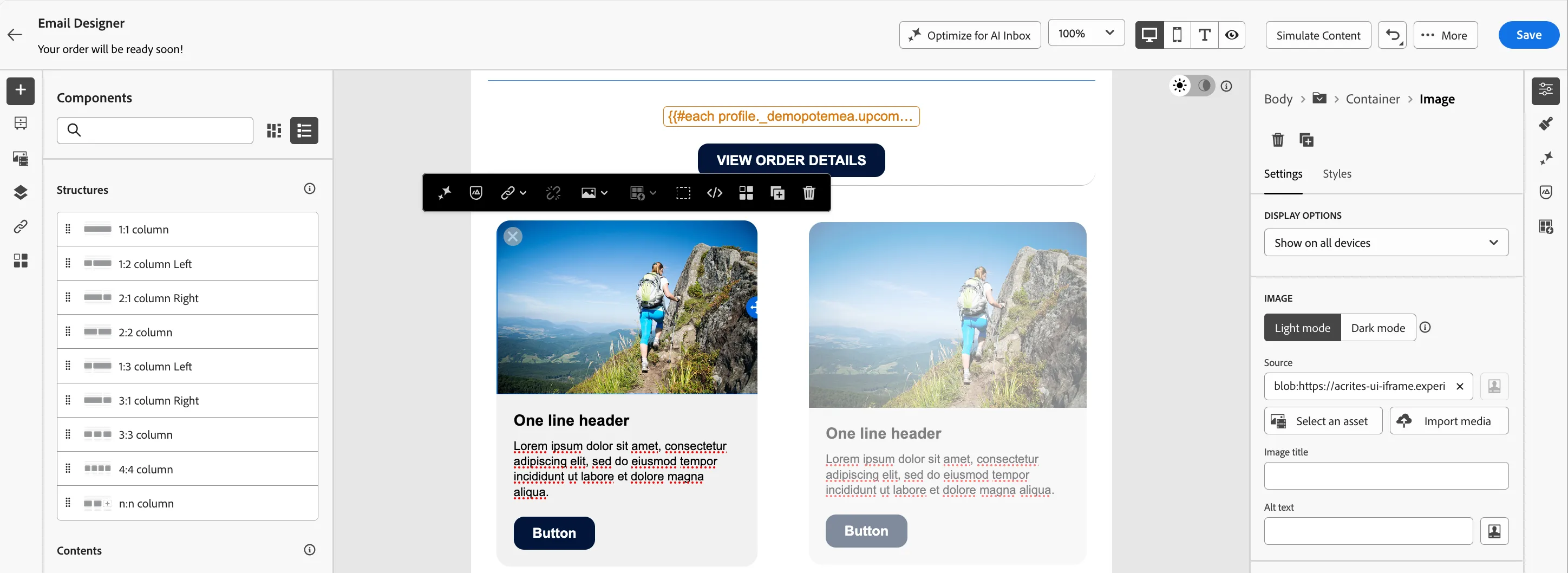Click the remove link icon in floating toolbar

pyautogui.click(x=553, y=193)
